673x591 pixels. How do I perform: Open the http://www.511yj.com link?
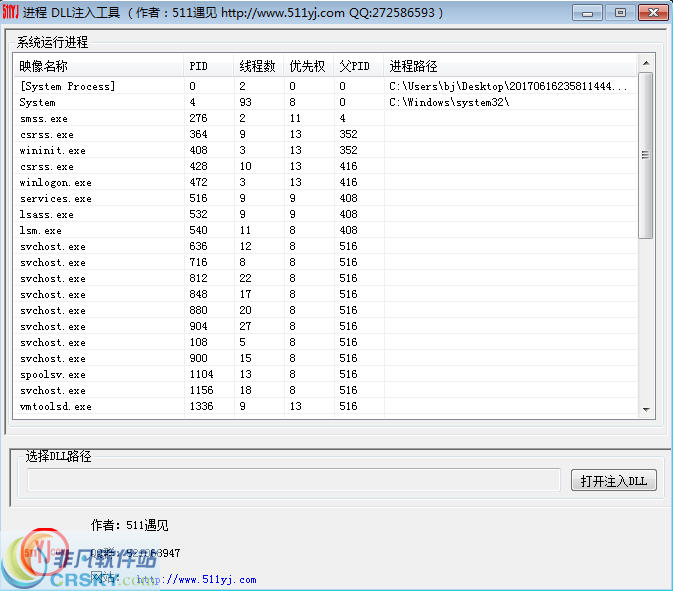coord(197,579)
